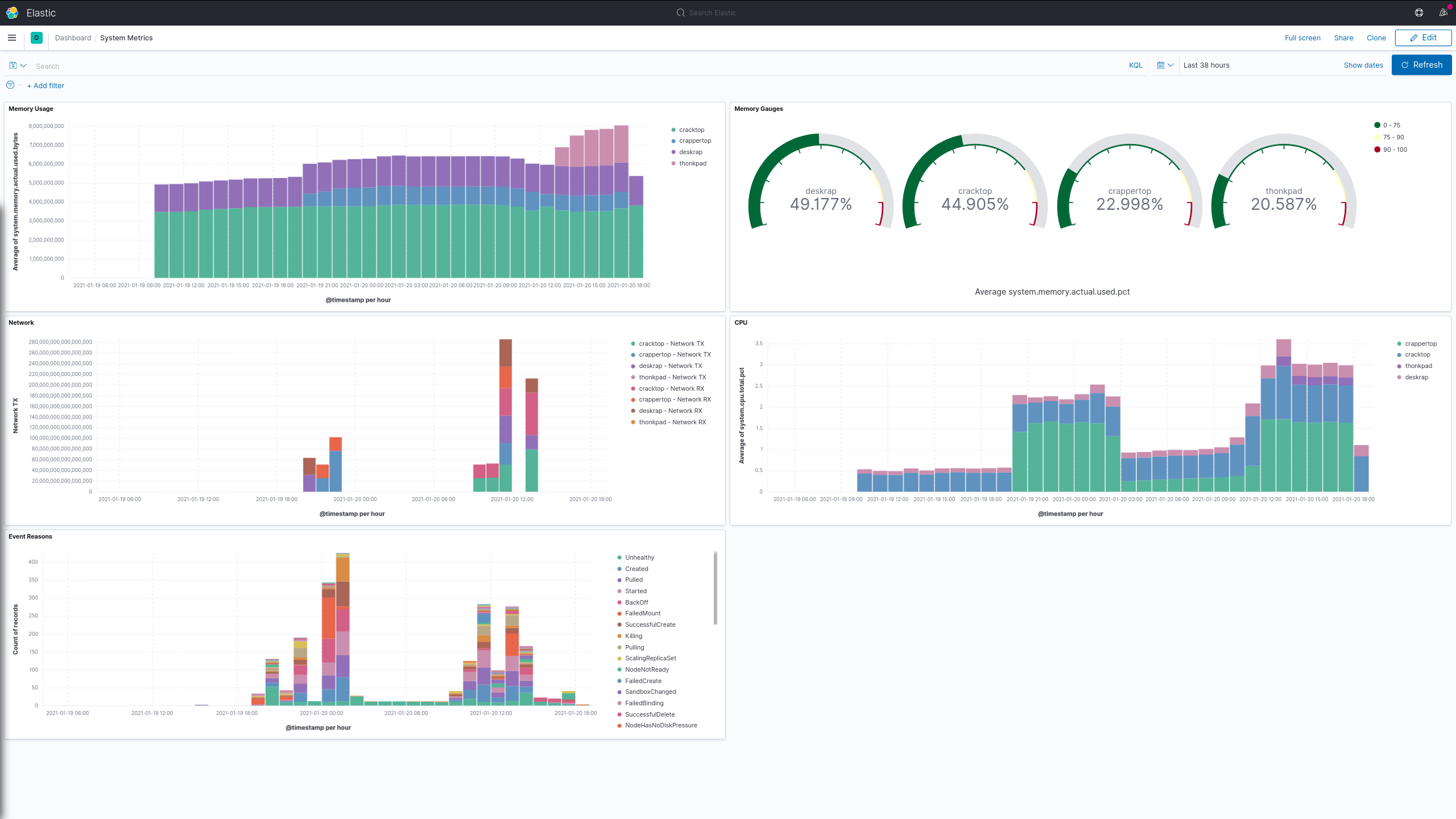Click the Edit pencil button
Screen dimensions: 1456x819
coord(1423,38)
